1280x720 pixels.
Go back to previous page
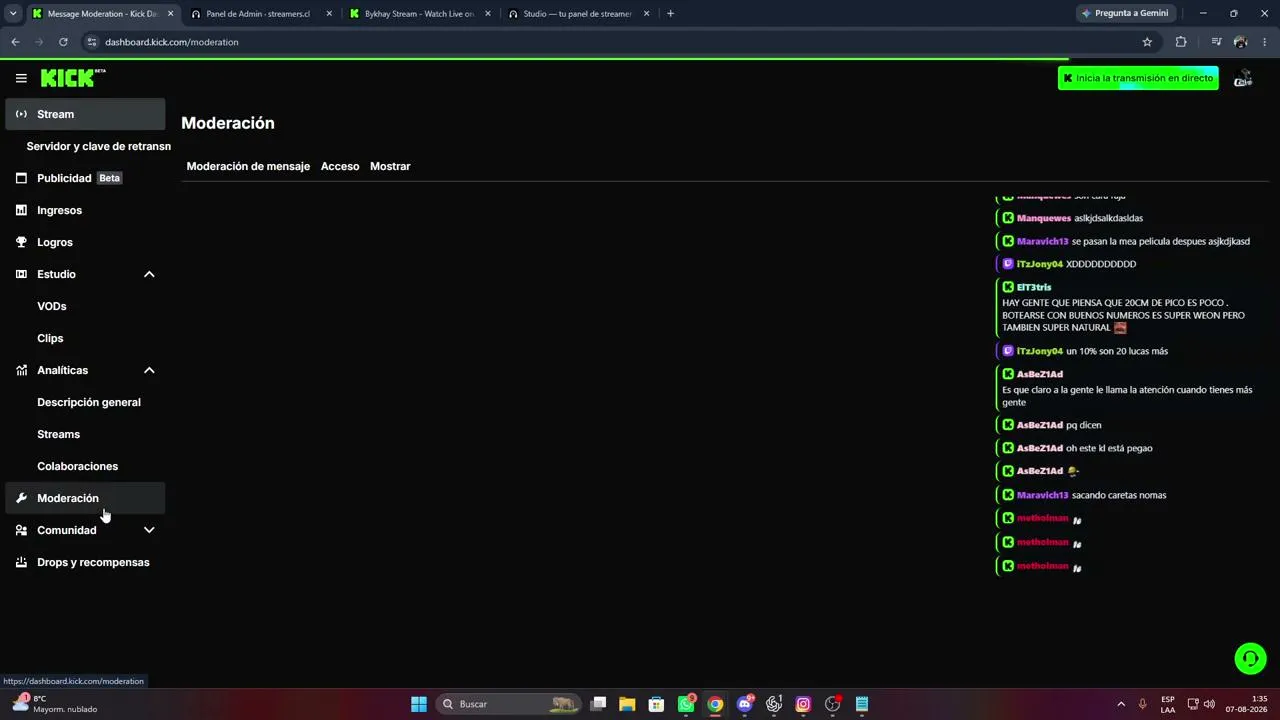tap(15, 42)
